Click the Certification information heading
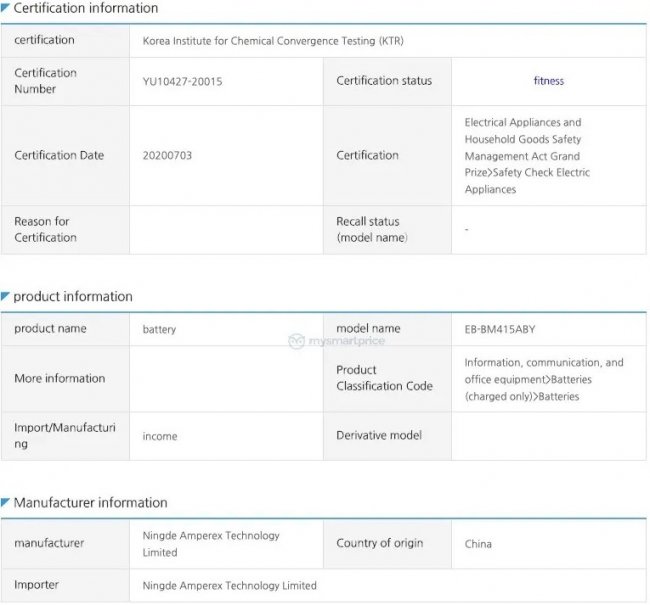Screen dimensions: 650x605 [x=85, y=8]
